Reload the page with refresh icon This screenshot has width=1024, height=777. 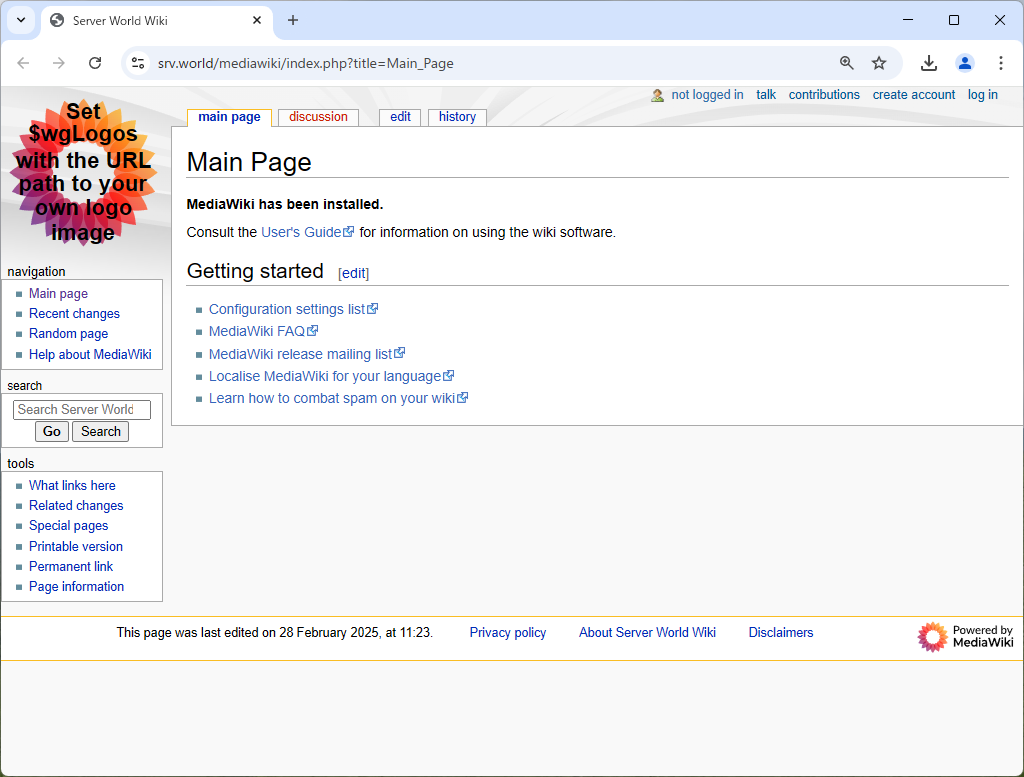pyautogui.click(x=95, y=63)
